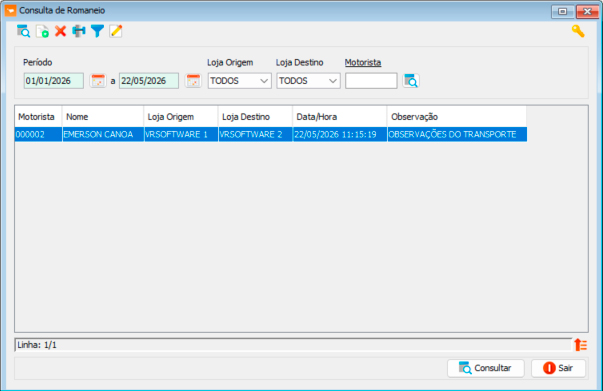603x391 pixels.
Task: Restore the Consulta de Romaneio window
Action: 563,11
